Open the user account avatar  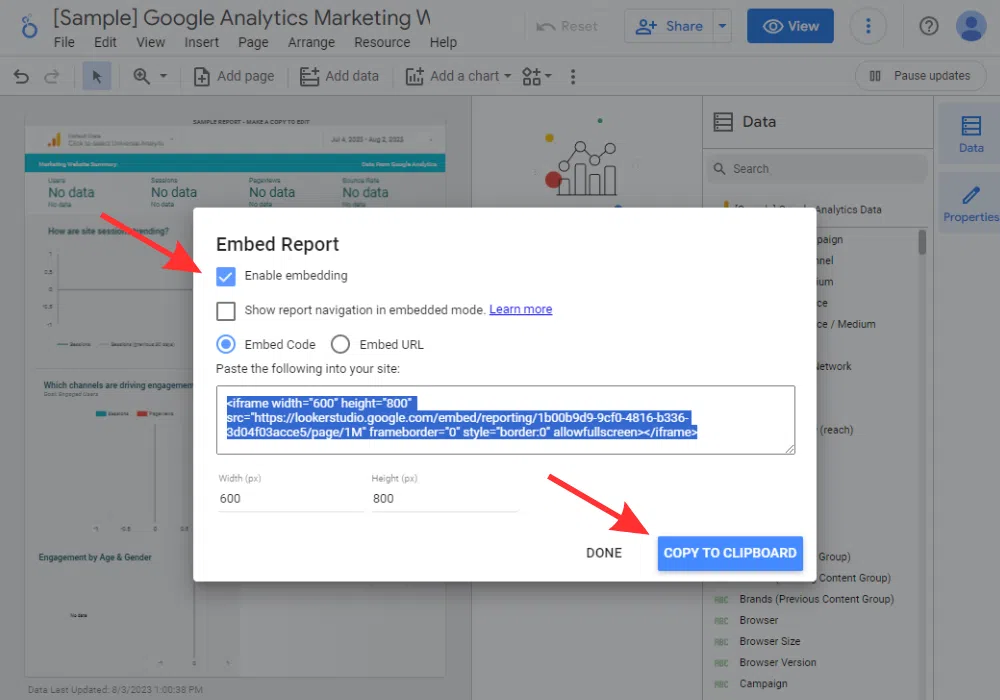pyautogui.click(x=971, y=26)
